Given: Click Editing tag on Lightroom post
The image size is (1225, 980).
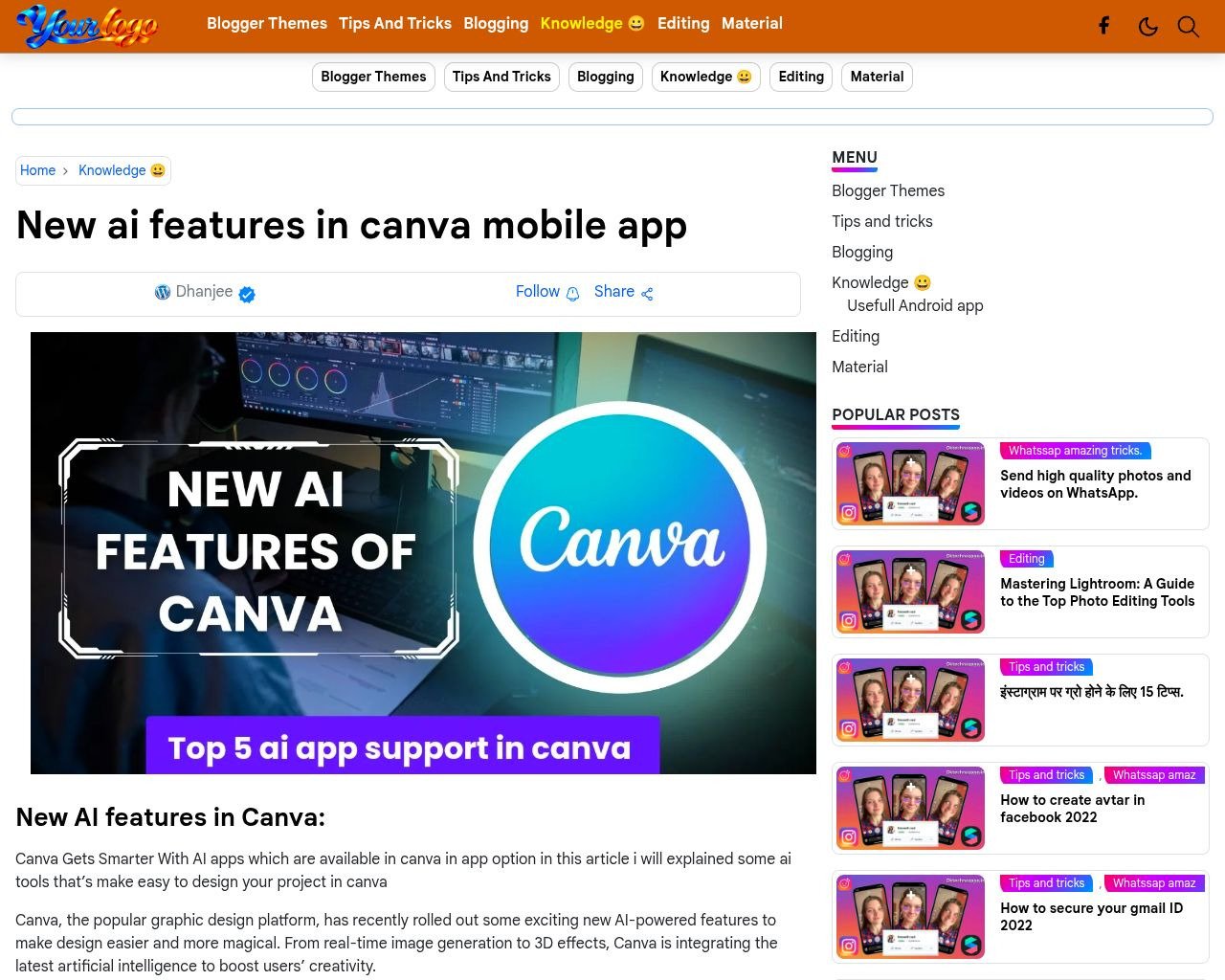Looking at the screenshot, I should (x=1027, y=559).
